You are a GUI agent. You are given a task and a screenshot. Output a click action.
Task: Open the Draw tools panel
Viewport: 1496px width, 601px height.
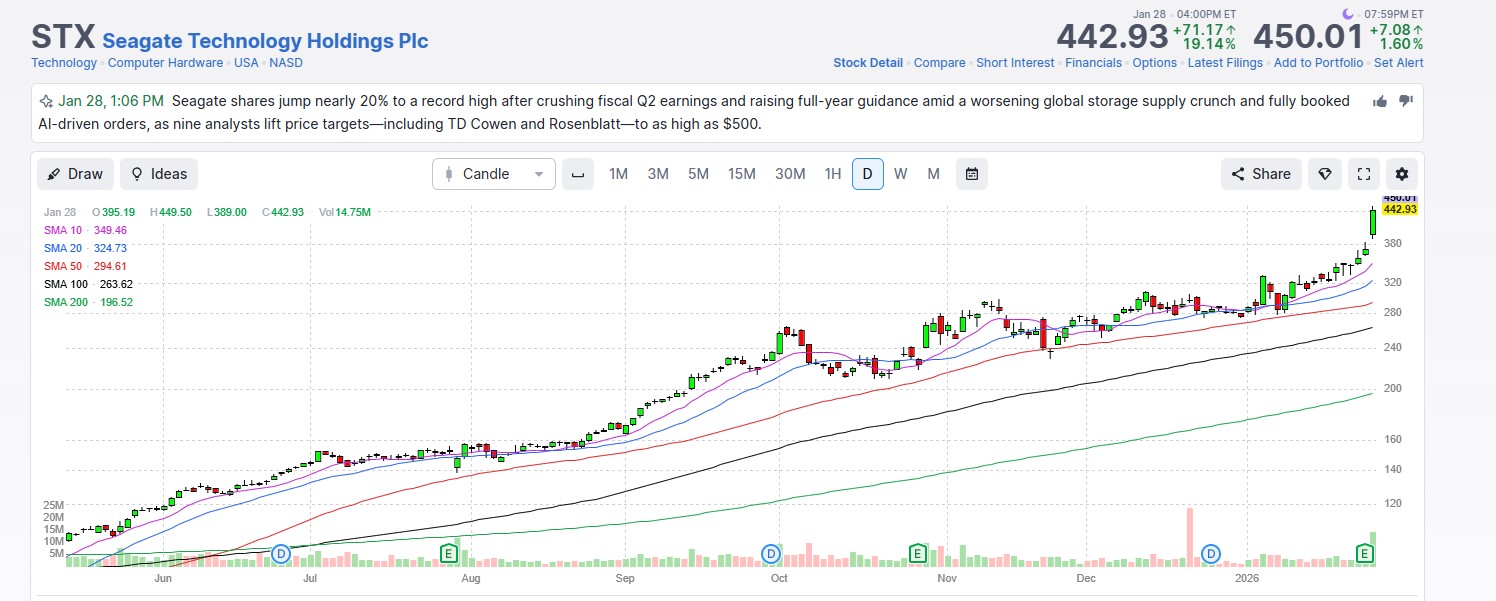point(75,174)
